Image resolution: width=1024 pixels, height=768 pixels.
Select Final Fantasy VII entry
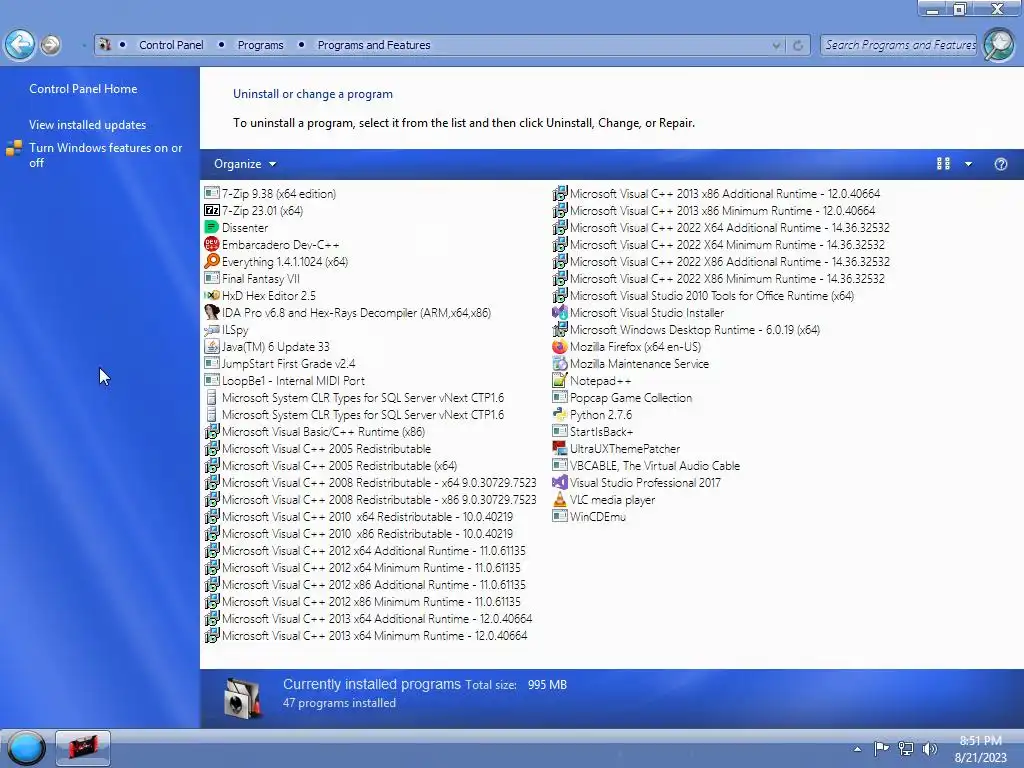pyautogui.click(x=252, y=278)
